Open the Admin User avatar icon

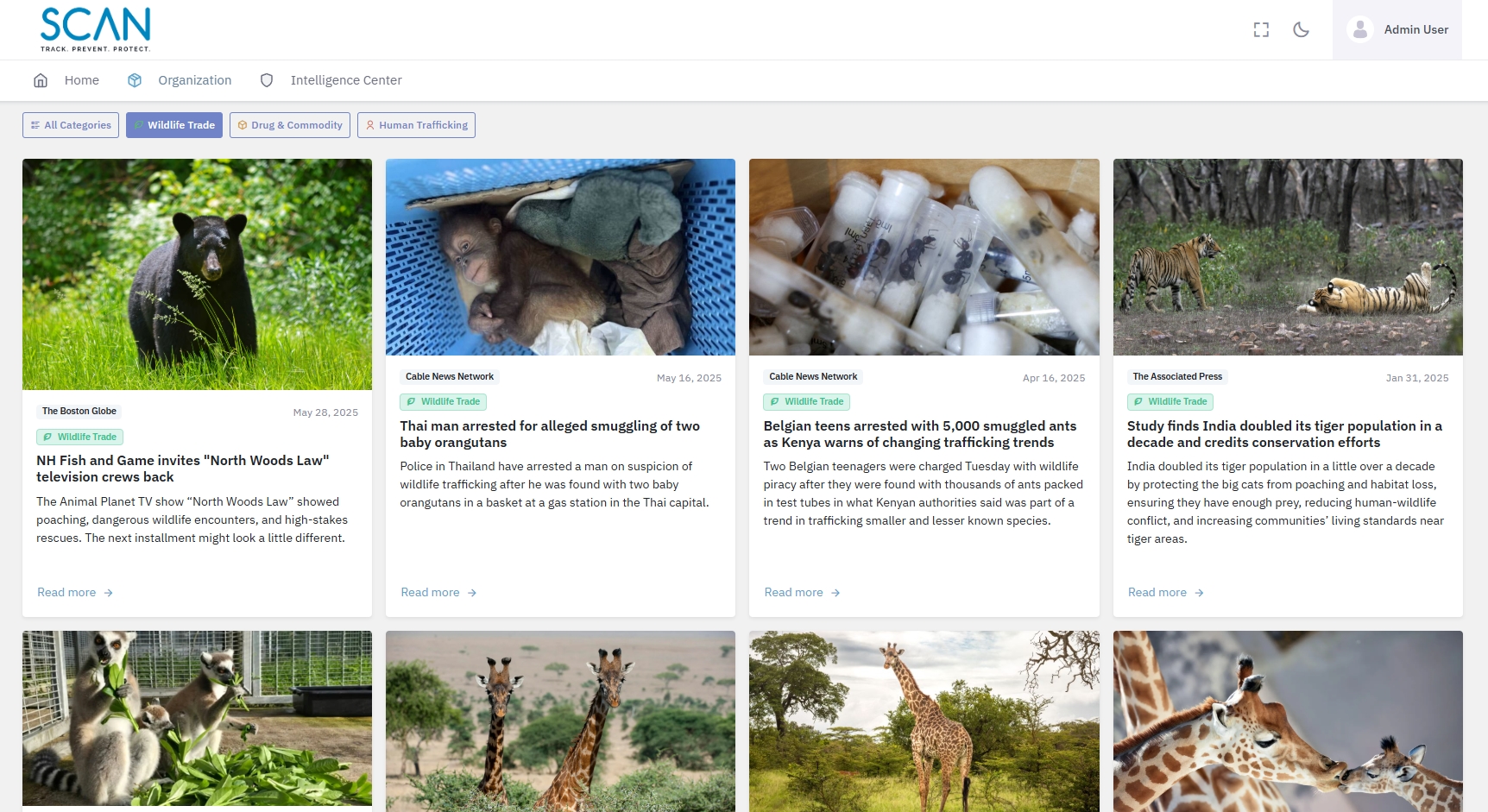(x=1359, y=29)
